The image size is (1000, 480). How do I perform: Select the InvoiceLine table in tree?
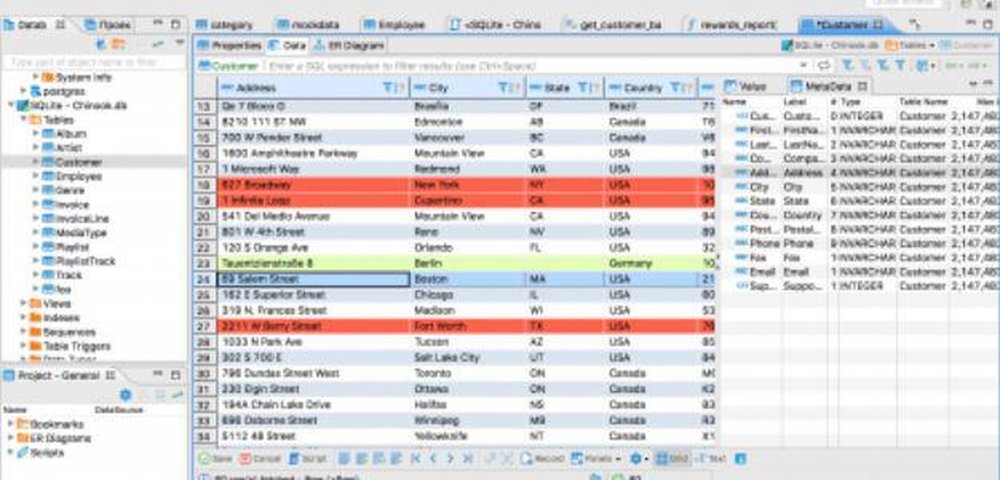76,219
